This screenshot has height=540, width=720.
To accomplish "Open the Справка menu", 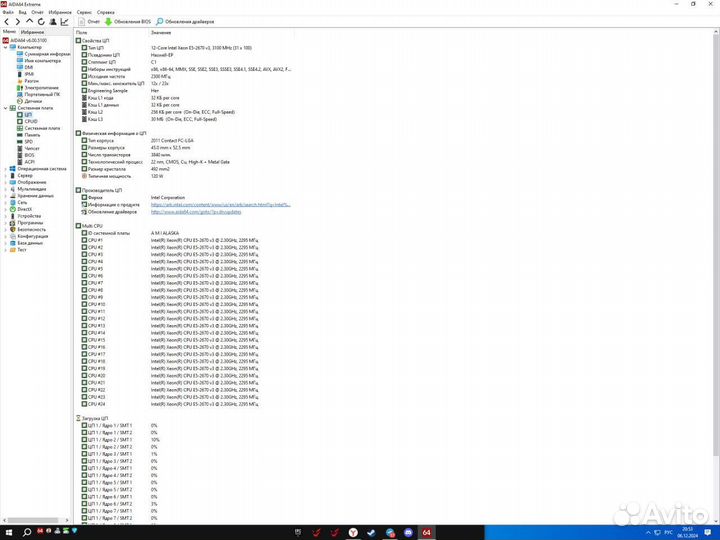I will pos(106,12).
